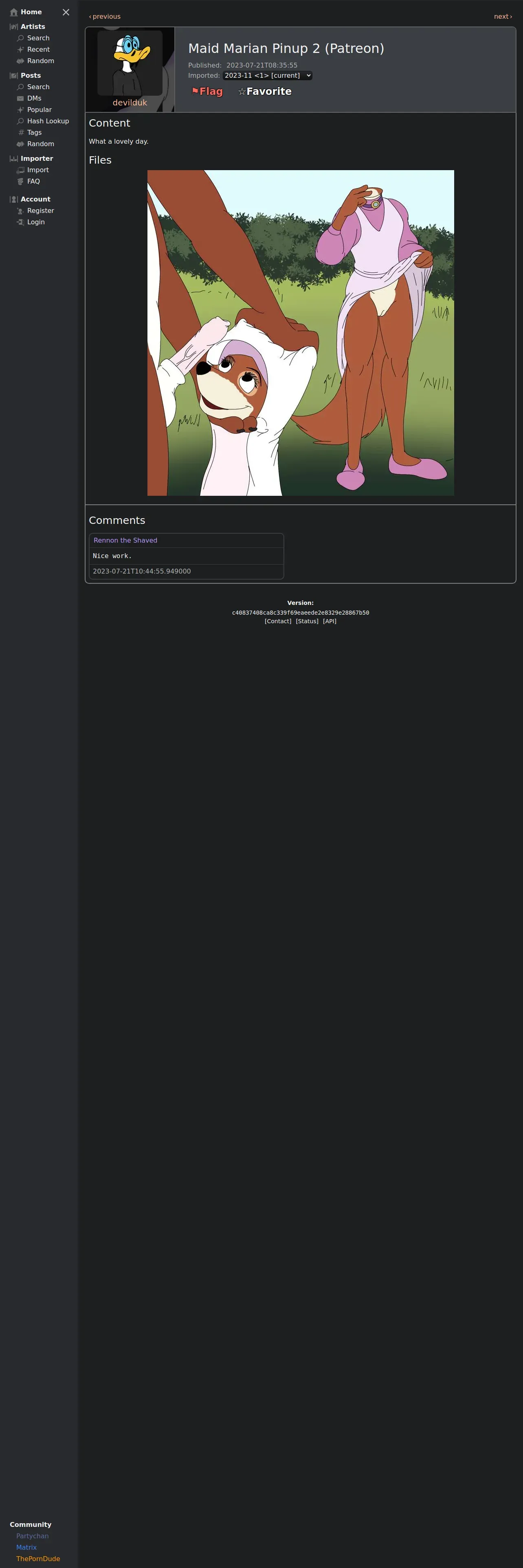This screenshot has height=1568, width=523.
Task: Click the comment timestamp 2023-07-21T10:44:55.949000
Action: pyautogui.click(x=142, y=572)
